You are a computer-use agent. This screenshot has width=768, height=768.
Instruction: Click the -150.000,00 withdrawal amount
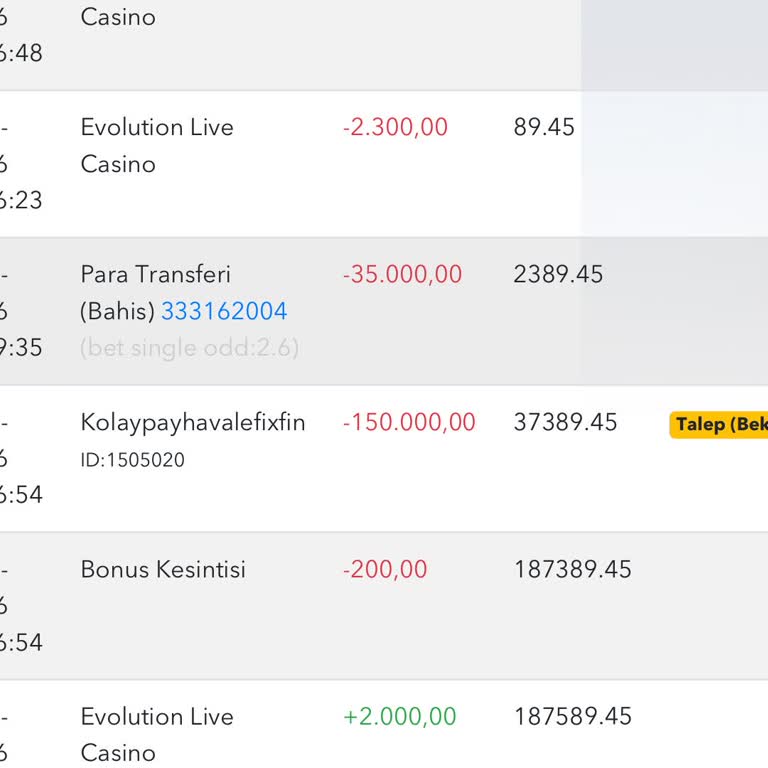[409, 422]
